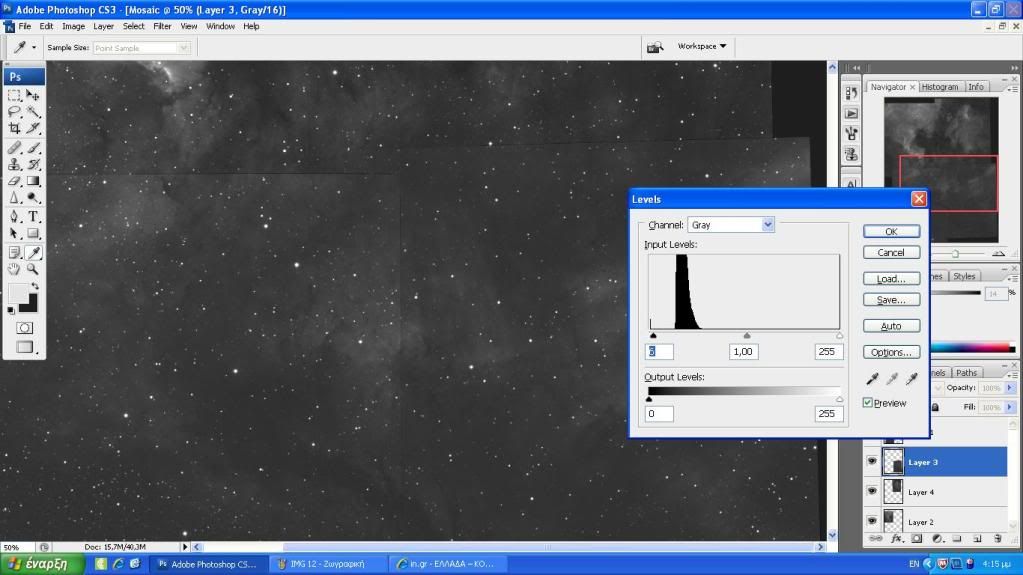Open the Filter menu

162,26
